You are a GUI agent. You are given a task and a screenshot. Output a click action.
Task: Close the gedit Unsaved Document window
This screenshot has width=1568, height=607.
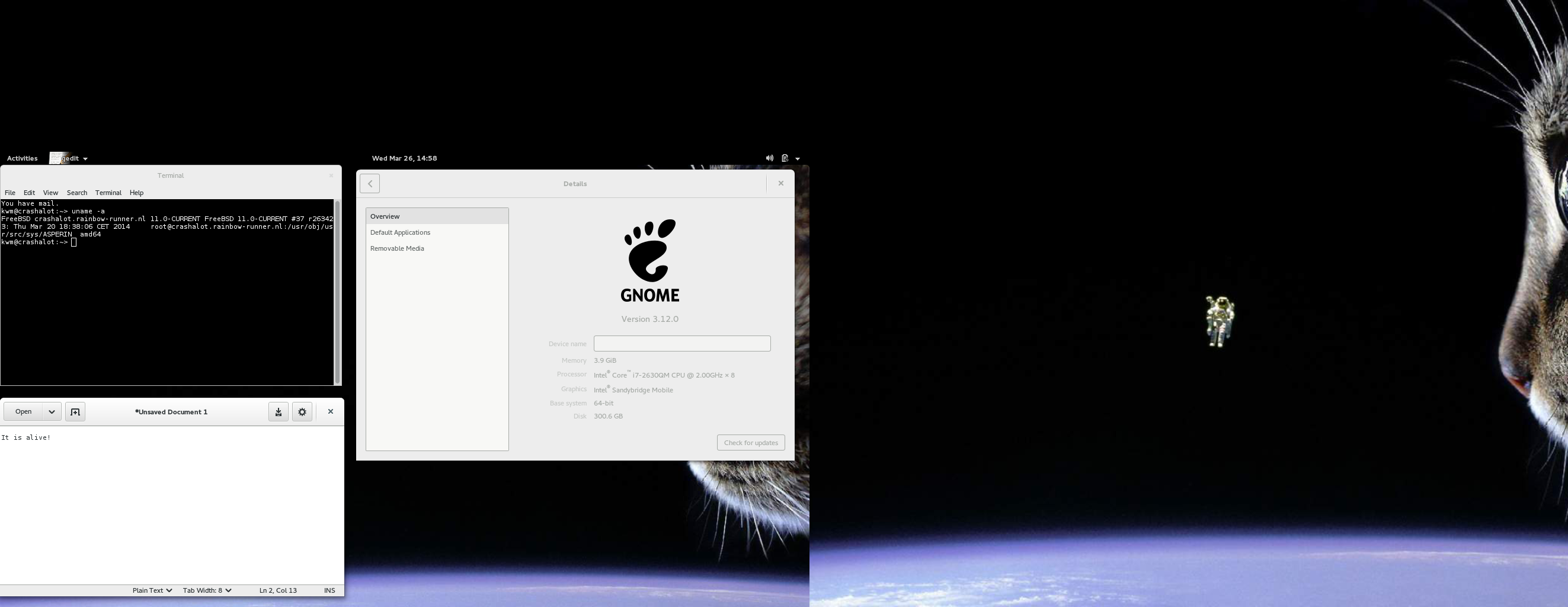[x=331, y=411]
